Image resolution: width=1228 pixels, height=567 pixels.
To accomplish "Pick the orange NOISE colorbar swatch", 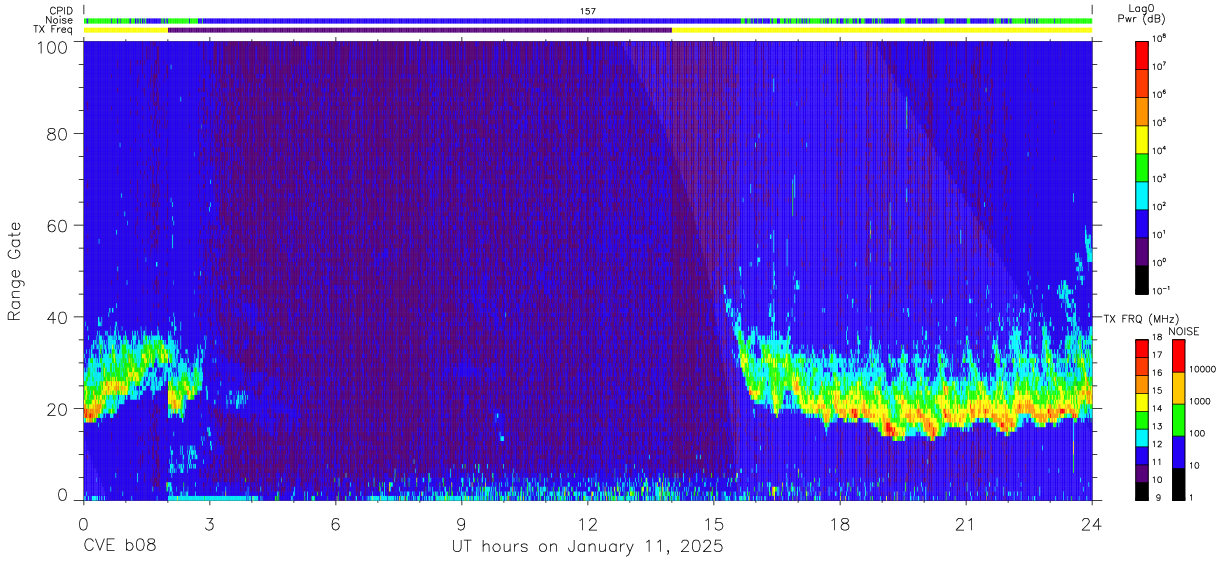I will [1178, 388].
